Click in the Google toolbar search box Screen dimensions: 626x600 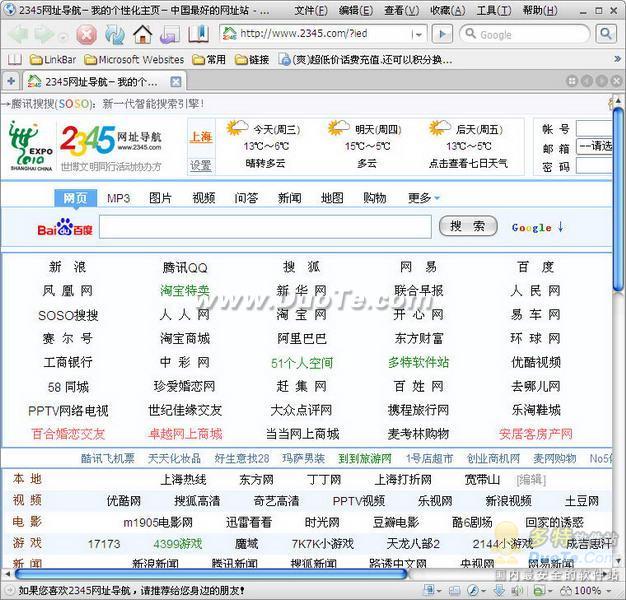[524, 35]
